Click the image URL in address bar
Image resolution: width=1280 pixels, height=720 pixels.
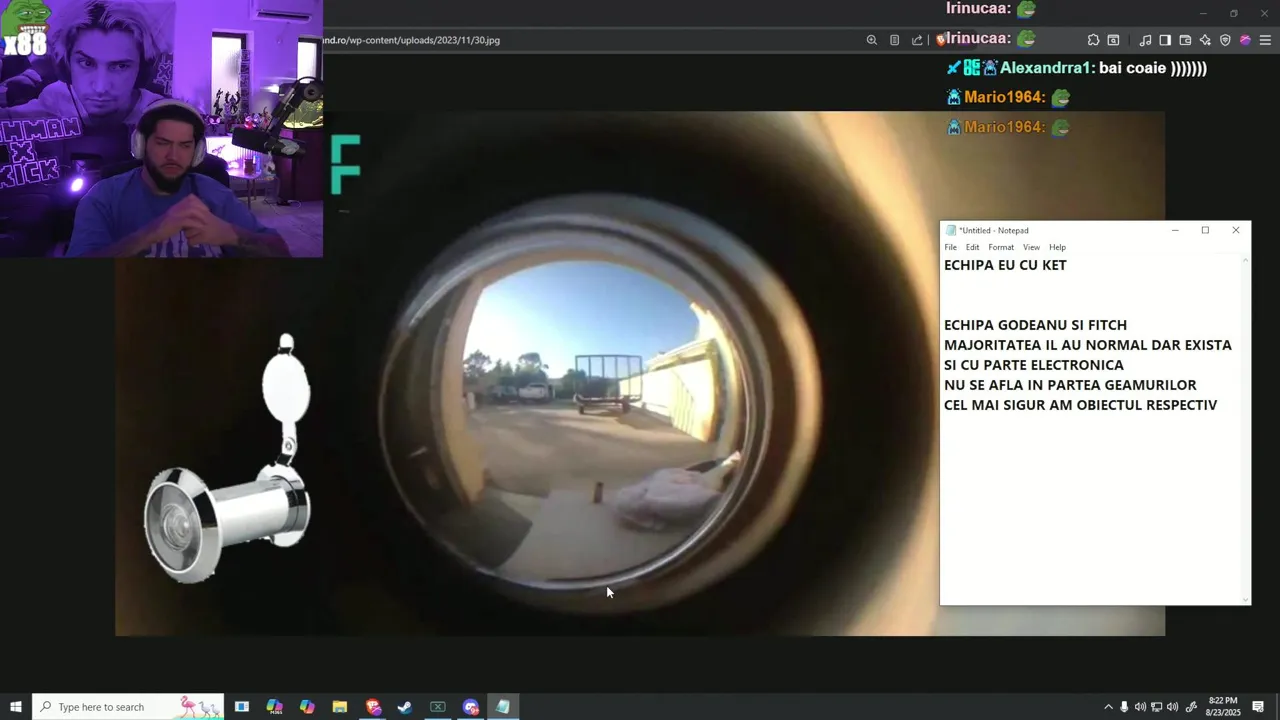coord(411,40)
